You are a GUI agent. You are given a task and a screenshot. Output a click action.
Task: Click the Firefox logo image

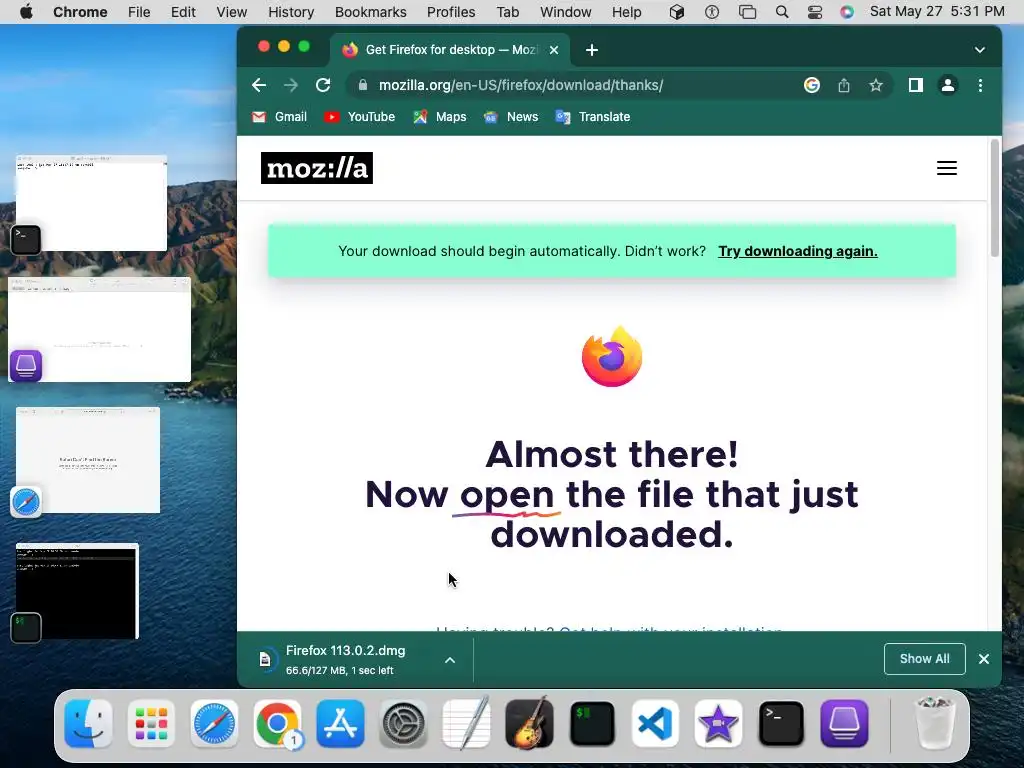(612, 357)
